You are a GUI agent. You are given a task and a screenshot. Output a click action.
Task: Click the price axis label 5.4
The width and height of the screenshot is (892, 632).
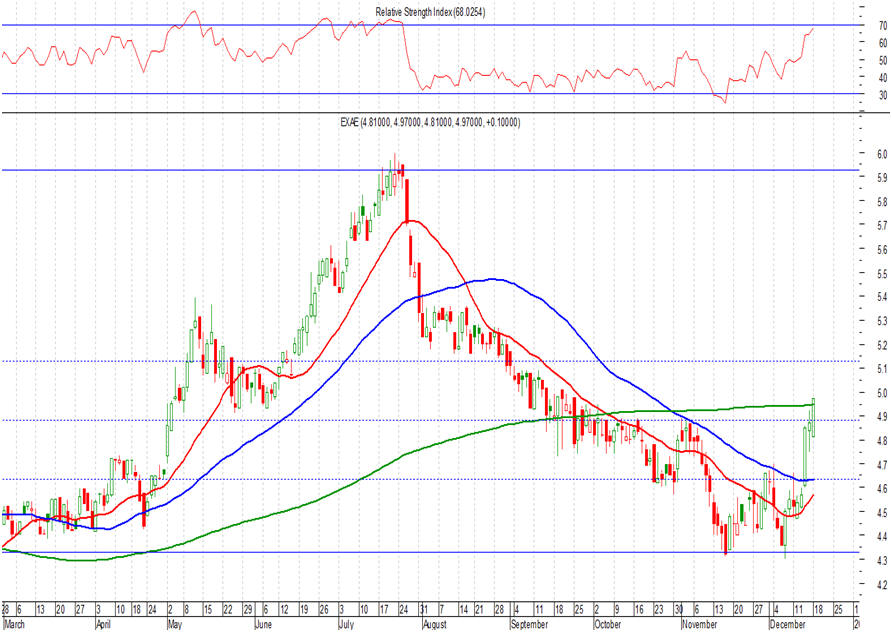click(882, 297)
